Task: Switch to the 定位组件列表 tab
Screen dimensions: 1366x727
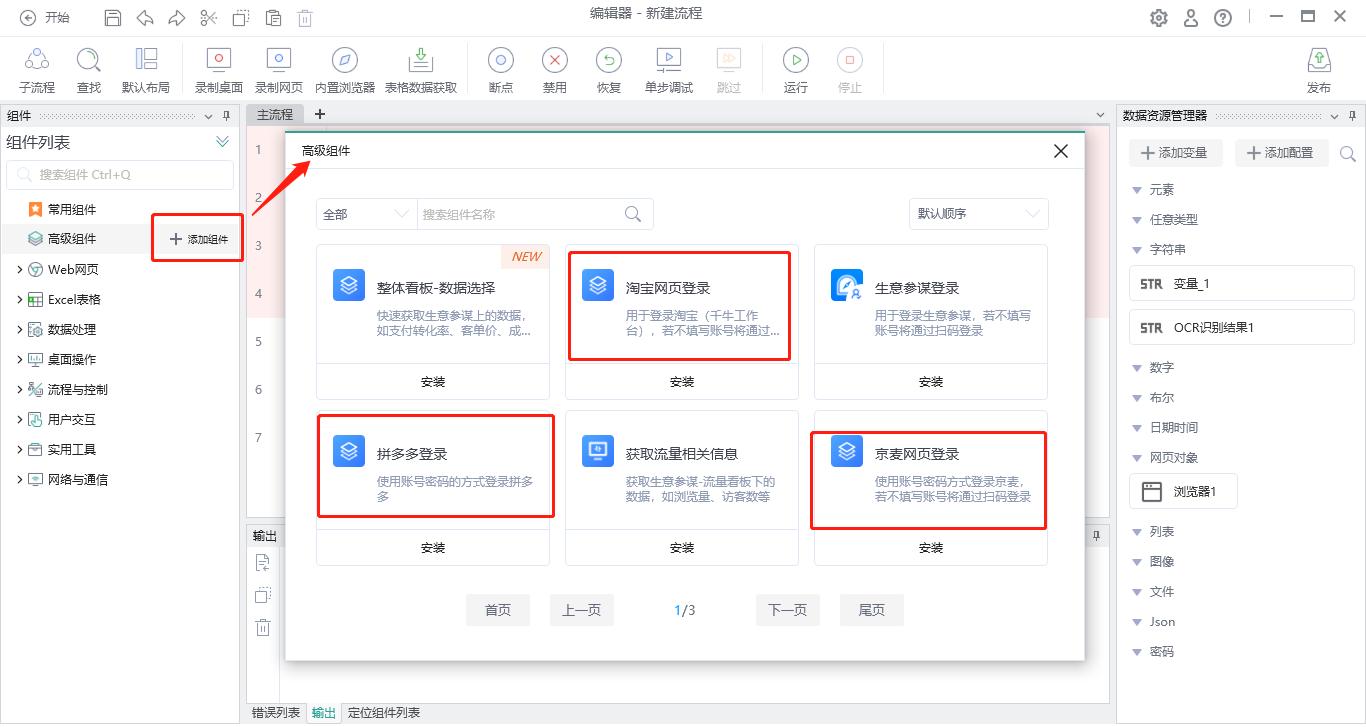Action: [x=384, y=713]
